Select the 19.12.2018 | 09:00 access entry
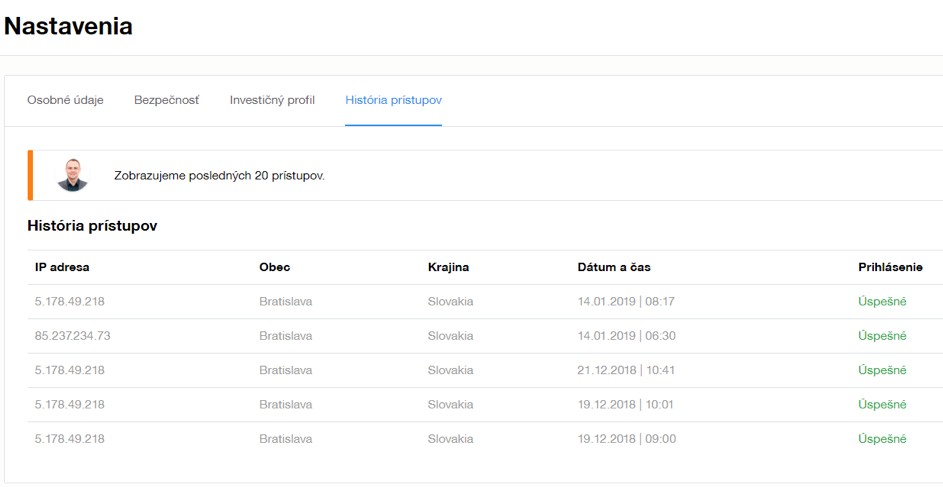This screenshot has width=943, height=487. coord(626,439)
